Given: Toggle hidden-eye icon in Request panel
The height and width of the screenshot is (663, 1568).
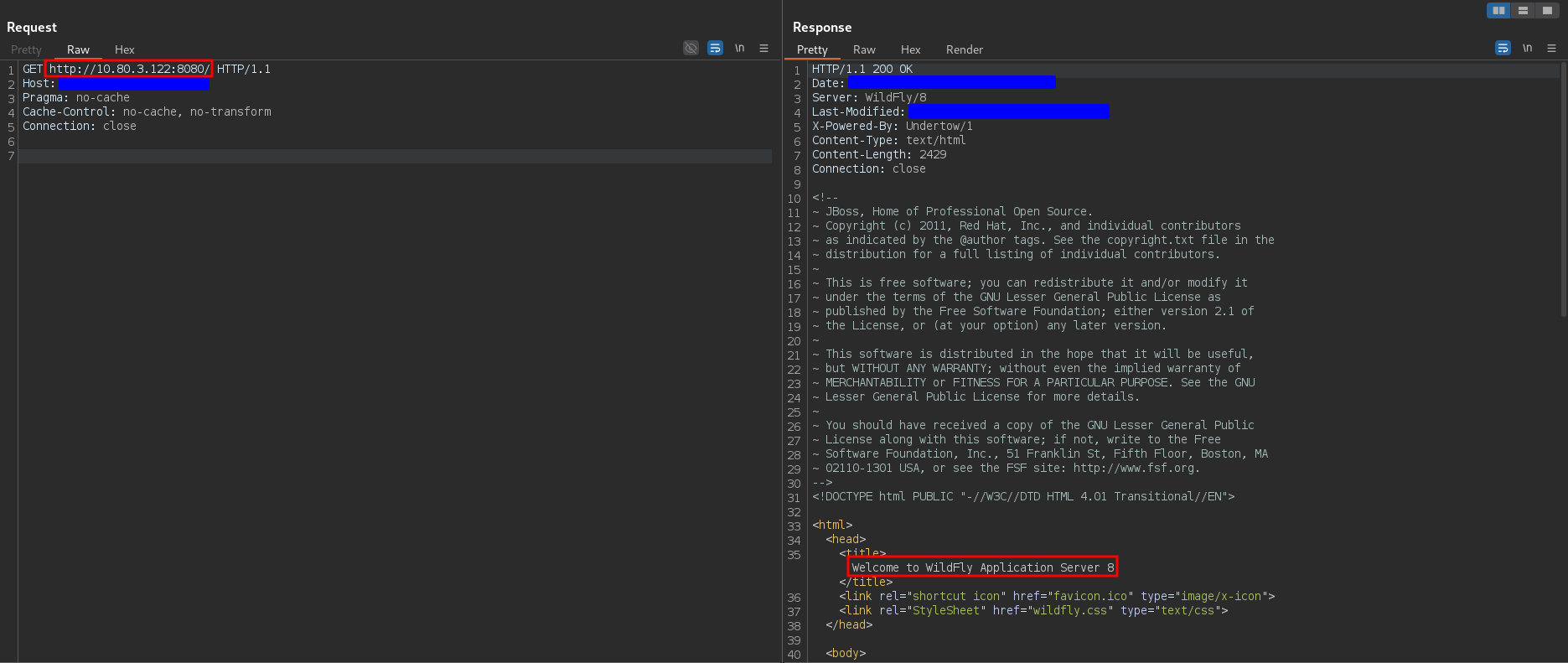Looking at the screenshot, I should [691, 48].
